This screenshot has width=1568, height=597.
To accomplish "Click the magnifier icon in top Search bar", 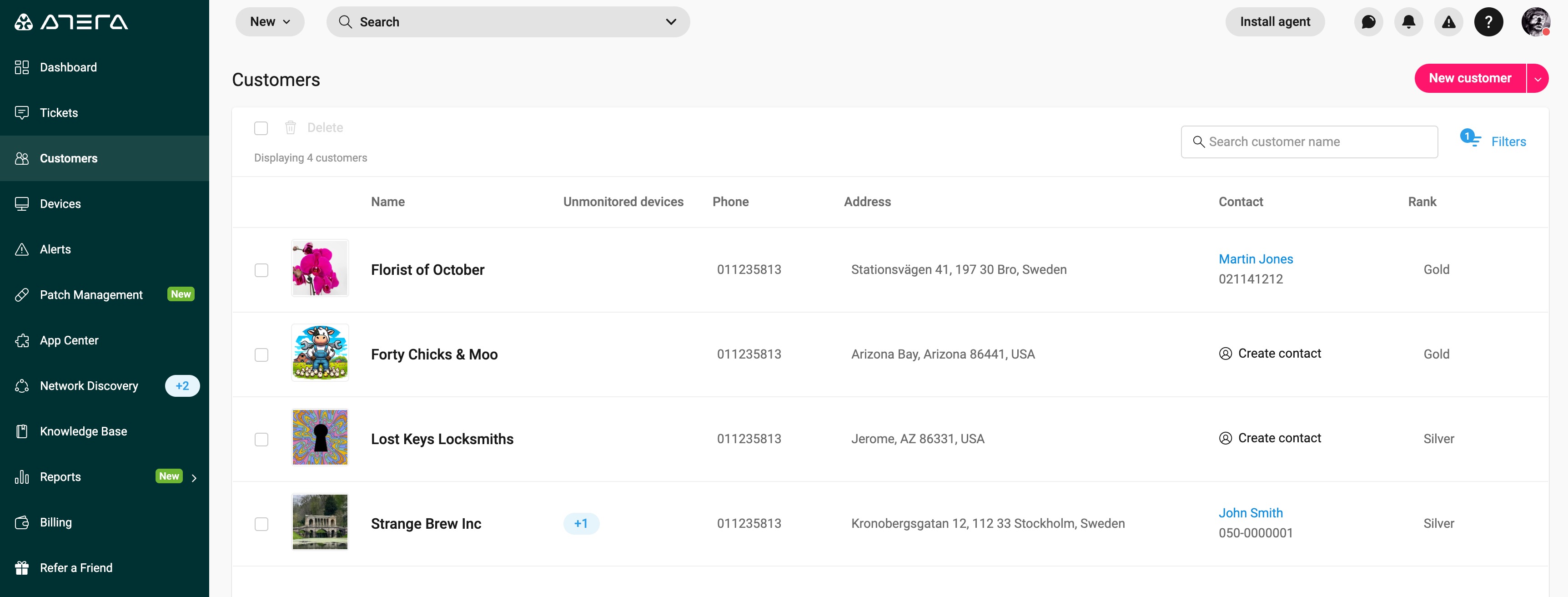I will pos(345,22).
